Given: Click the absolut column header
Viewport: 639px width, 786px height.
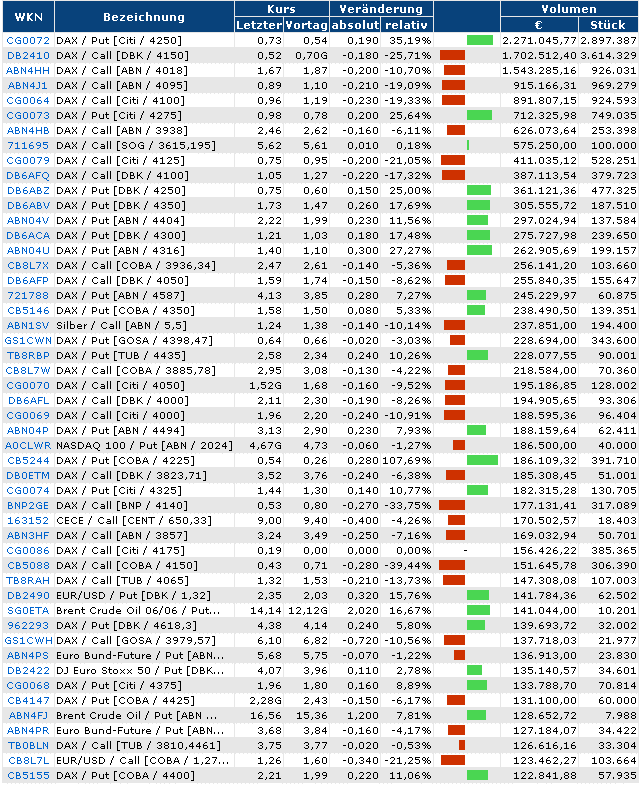Looking at the screenshot, I should (355, 25).
